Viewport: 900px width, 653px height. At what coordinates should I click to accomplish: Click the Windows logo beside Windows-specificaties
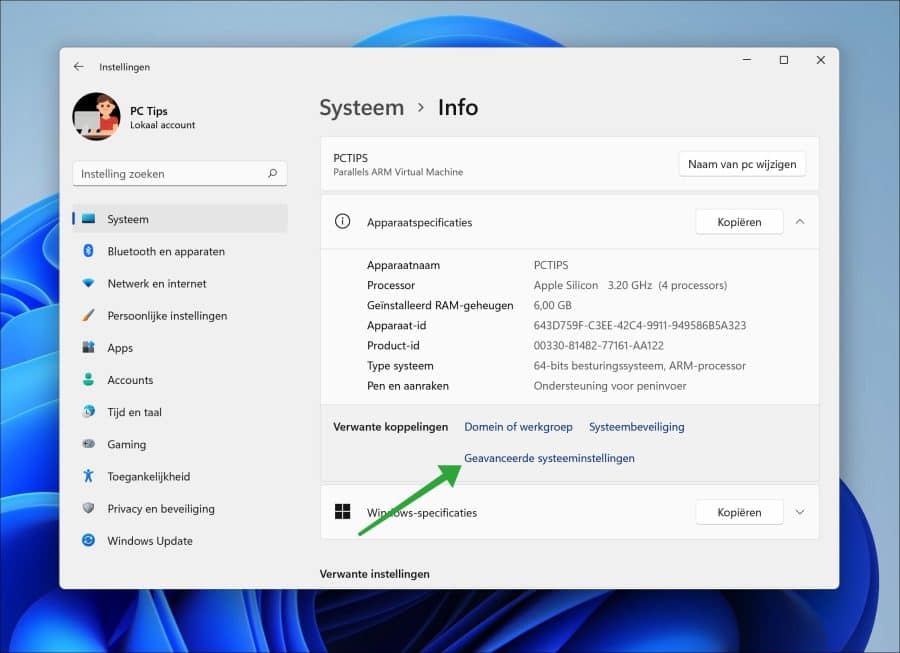tap(343, 512)
